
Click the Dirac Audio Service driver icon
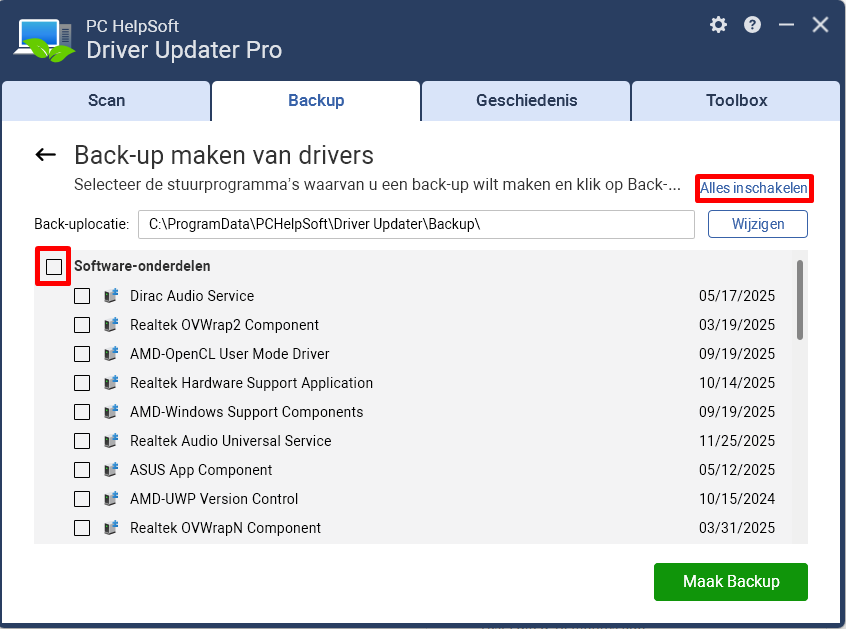click(111, 296)
